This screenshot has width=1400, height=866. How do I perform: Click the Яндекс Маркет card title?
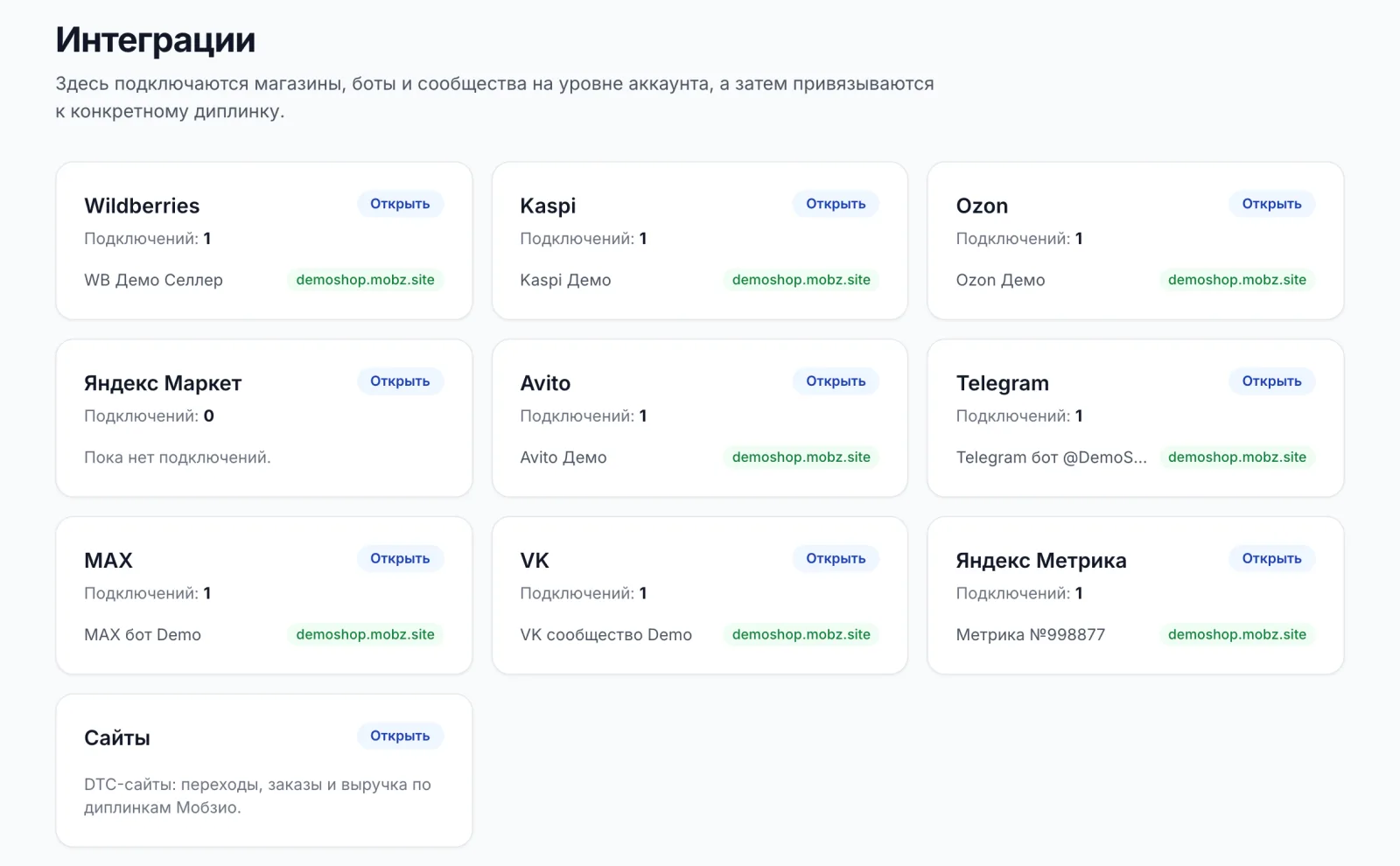tap(163, 384)
